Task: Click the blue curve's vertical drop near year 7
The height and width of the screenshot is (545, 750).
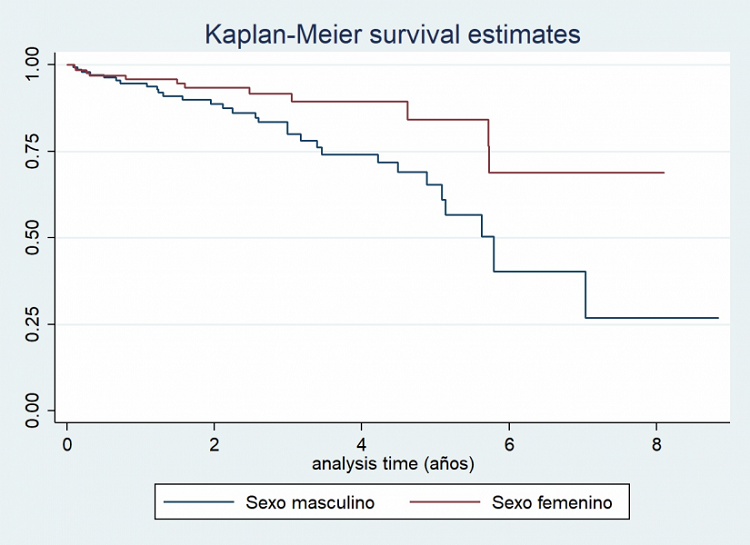Action: pos(585,295)
